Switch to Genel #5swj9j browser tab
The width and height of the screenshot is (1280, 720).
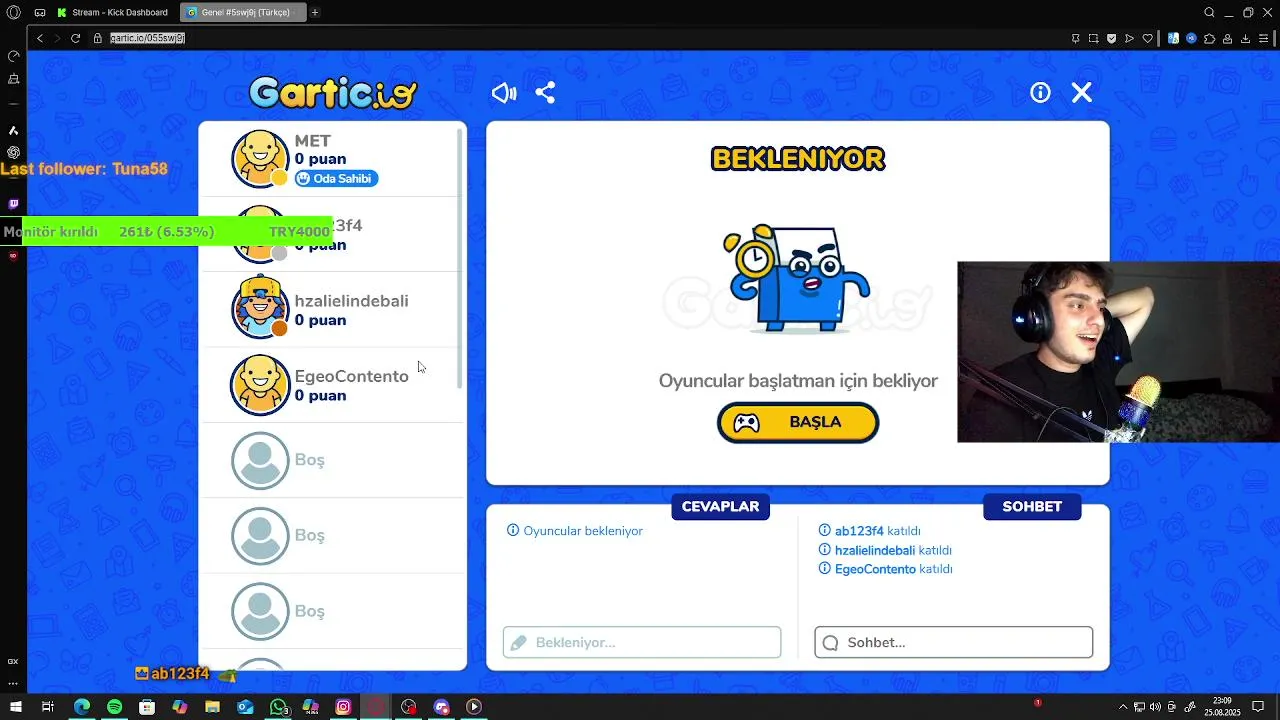point(243,12)
